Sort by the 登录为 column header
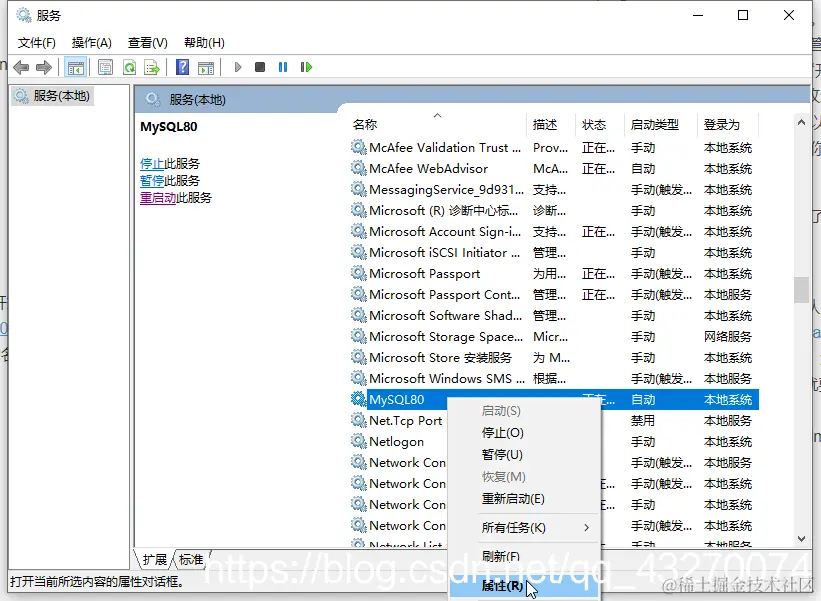This screenshot has width=821, height=601. [x=728, y=125]
